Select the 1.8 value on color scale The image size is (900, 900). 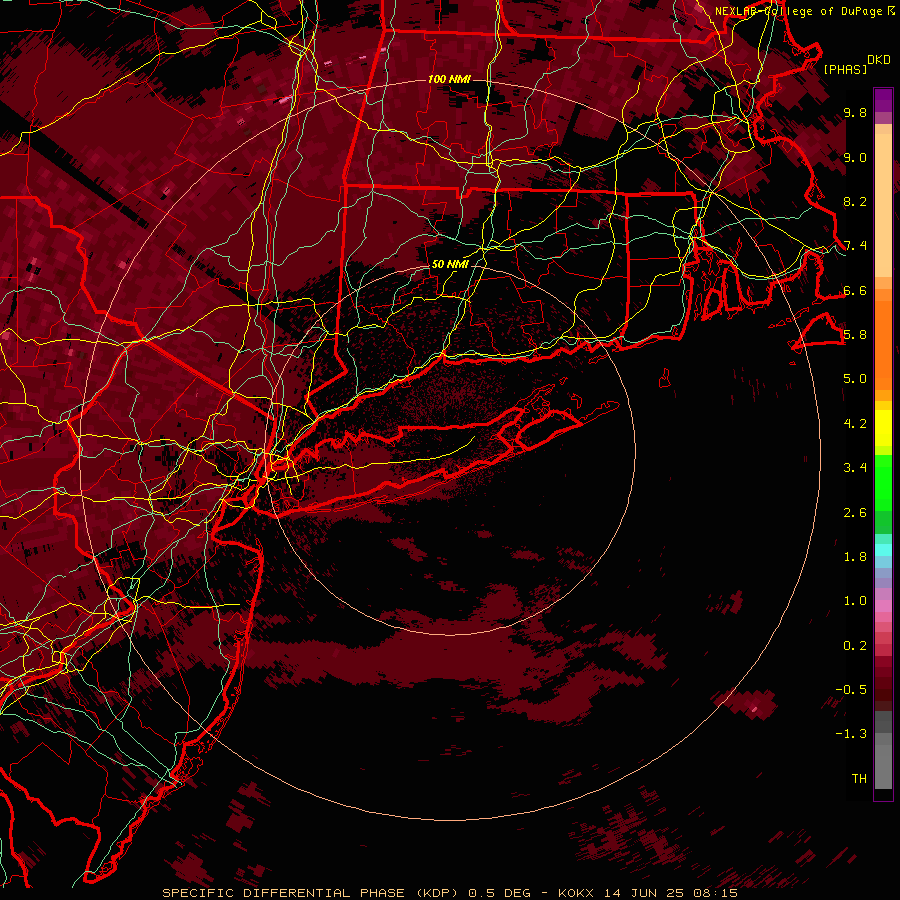855,557
